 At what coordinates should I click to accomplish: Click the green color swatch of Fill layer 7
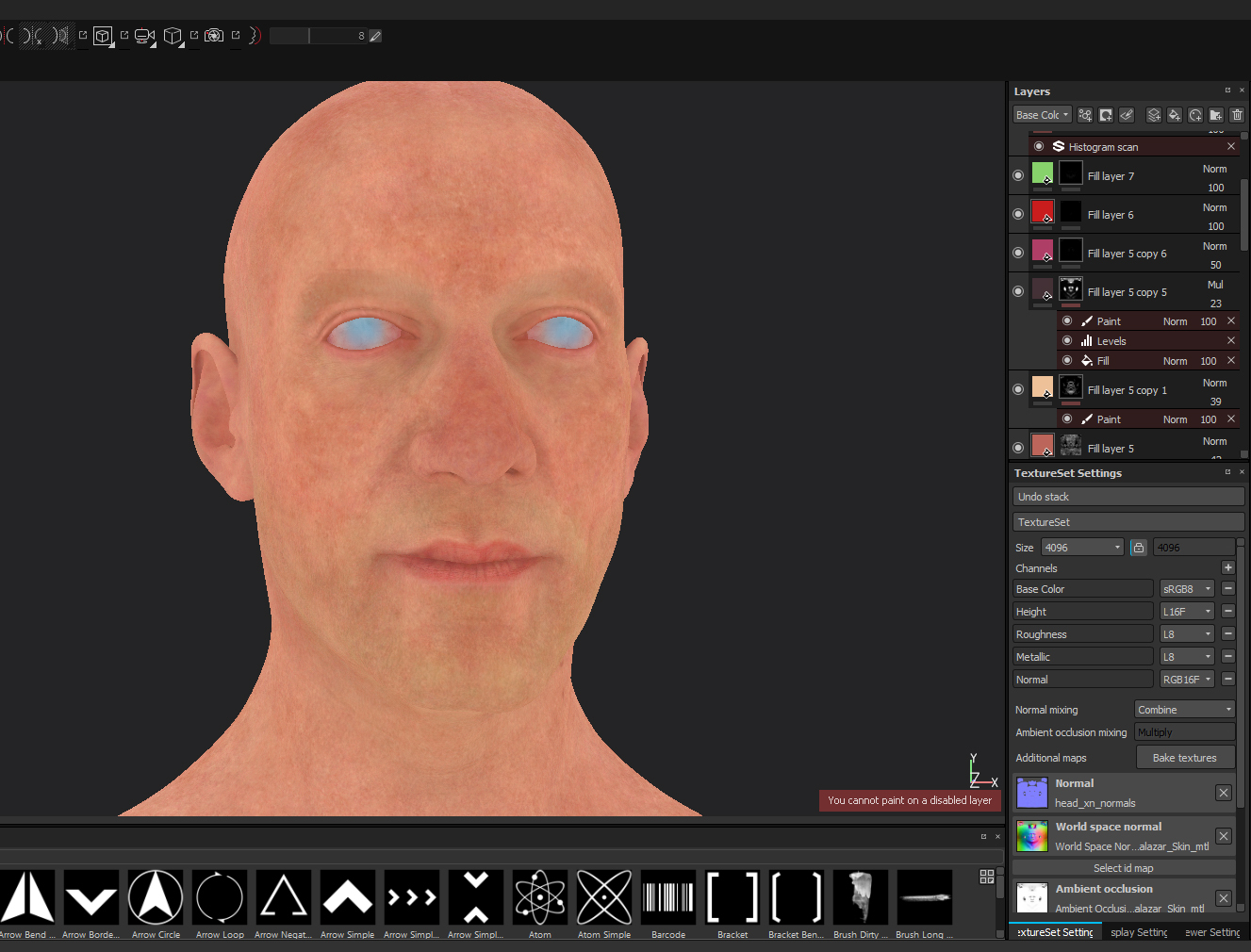[1043, 172]
